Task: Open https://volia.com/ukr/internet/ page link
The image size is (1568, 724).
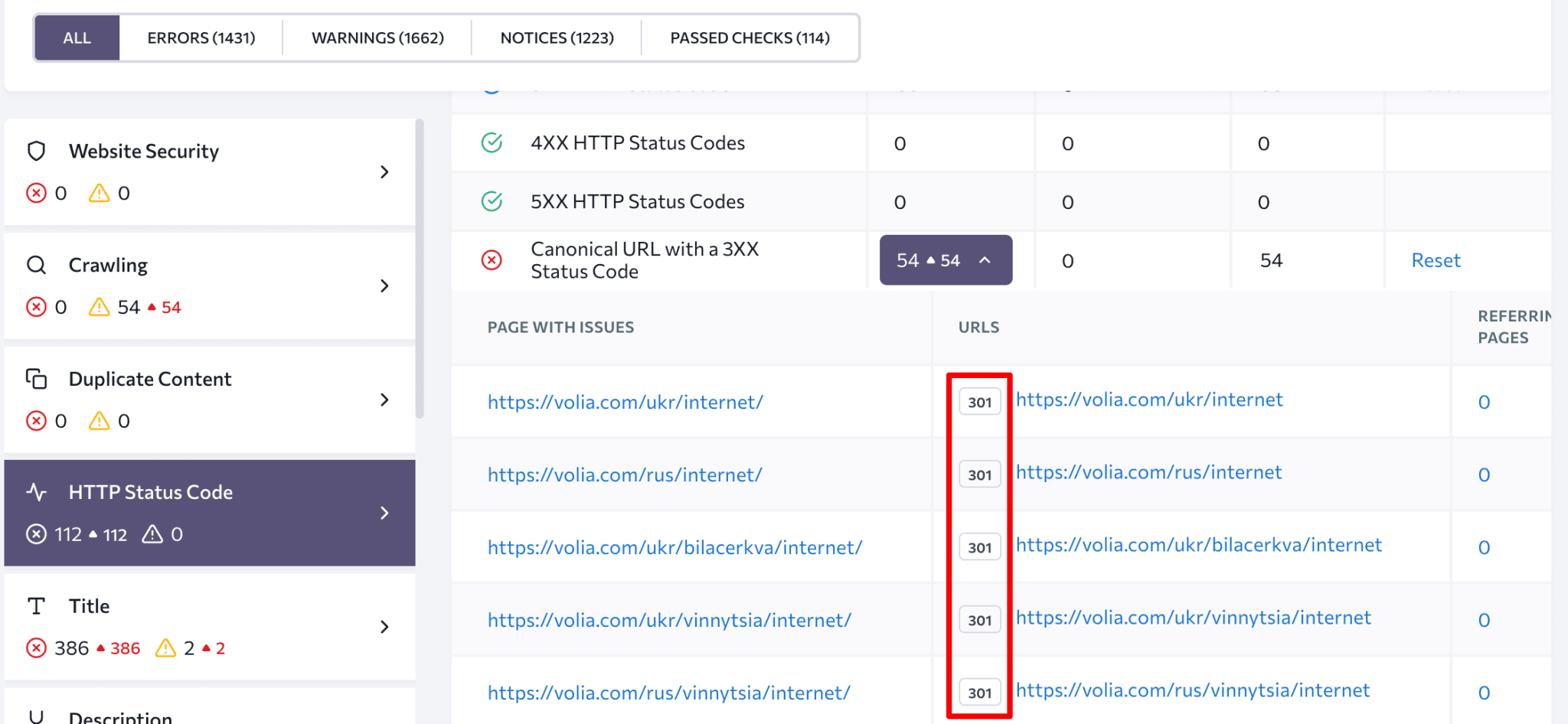Action: click(625, 401)
